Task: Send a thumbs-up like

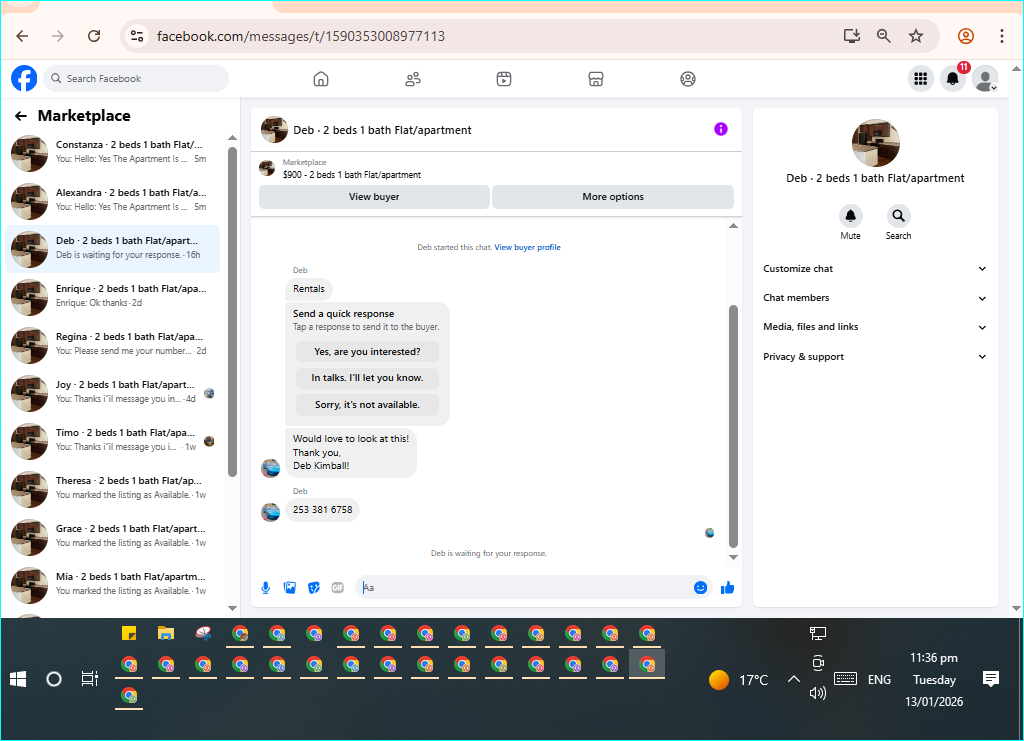Action: point(728,588)
